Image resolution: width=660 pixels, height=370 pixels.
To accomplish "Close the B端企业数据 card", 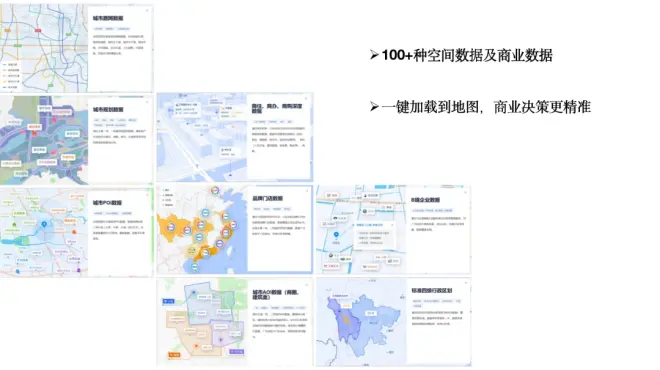I will pyautogui.click(x=465, y=193).
